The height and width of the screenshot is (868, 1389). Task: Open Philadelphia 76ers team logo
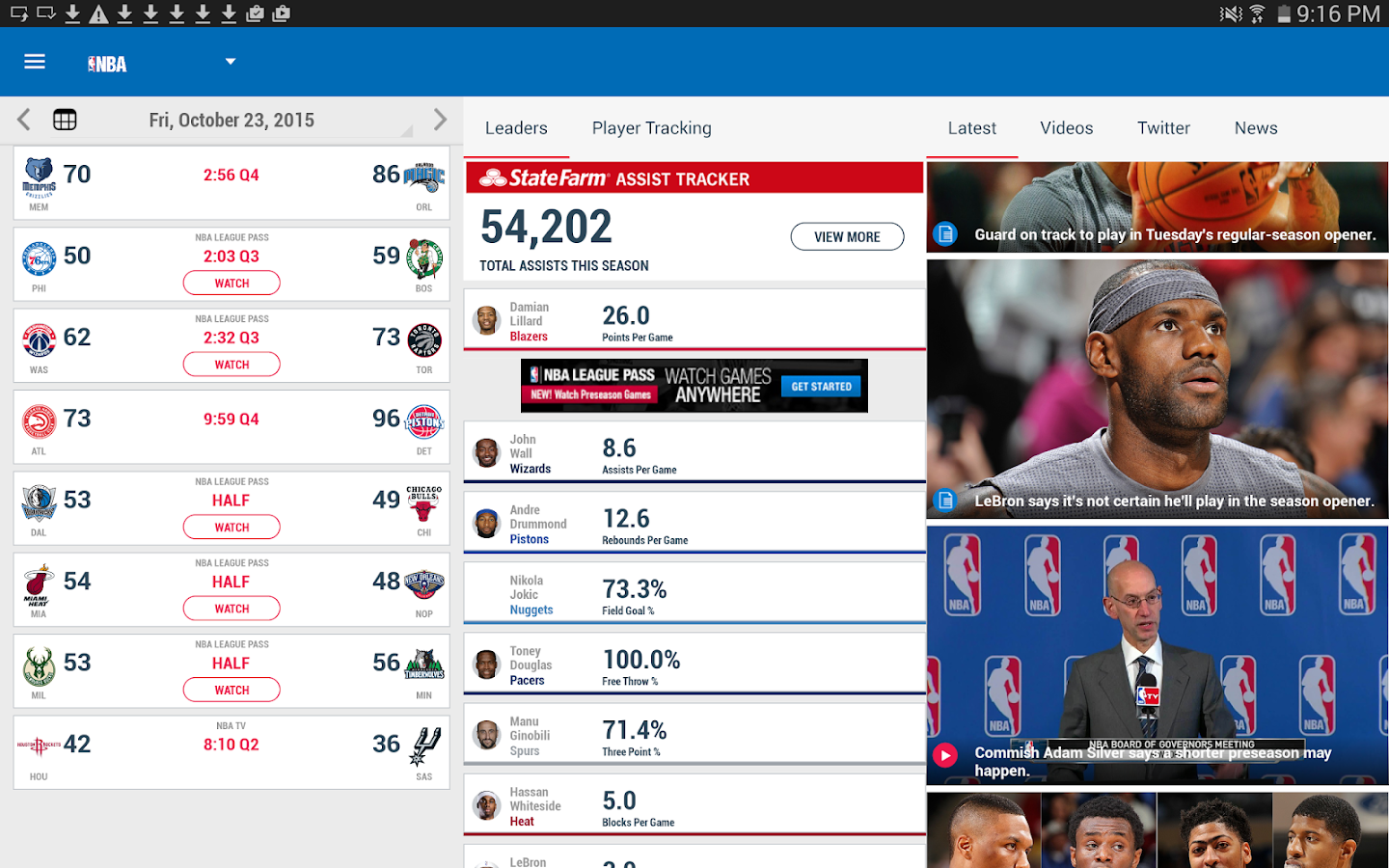[x=39, y=259]
